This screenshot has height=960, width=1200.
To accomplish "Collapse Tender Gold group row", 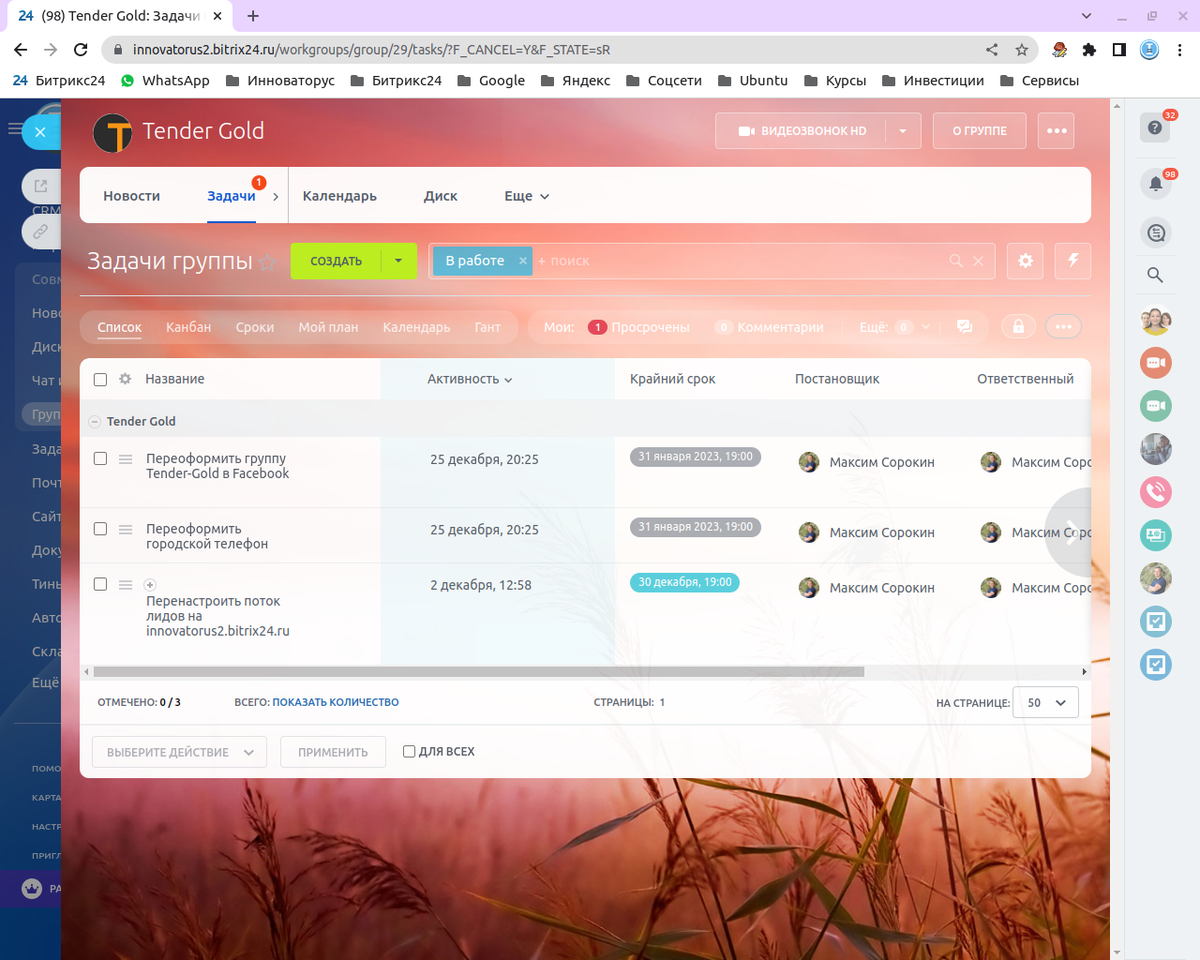I will pos(94,422).
